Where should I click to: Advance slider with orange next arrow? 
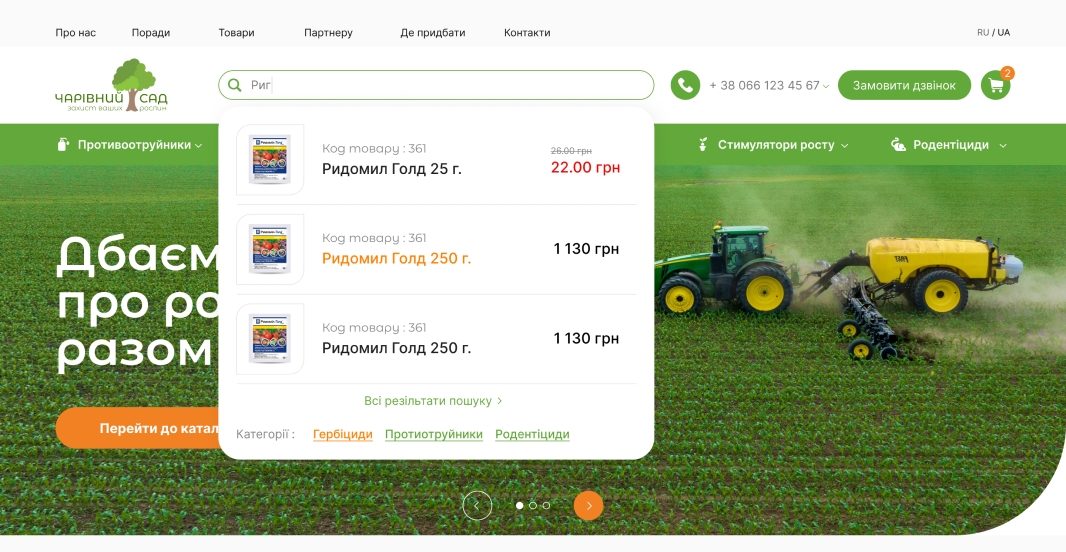point(589,505)
